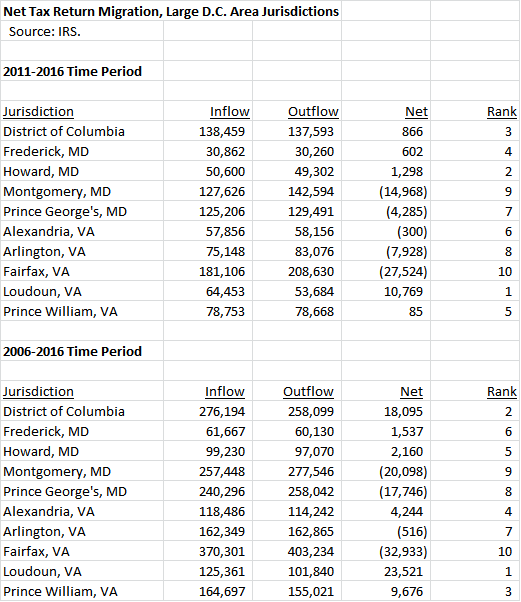
Task: Select Prince William, VA net 9,676
Action: 407,592
